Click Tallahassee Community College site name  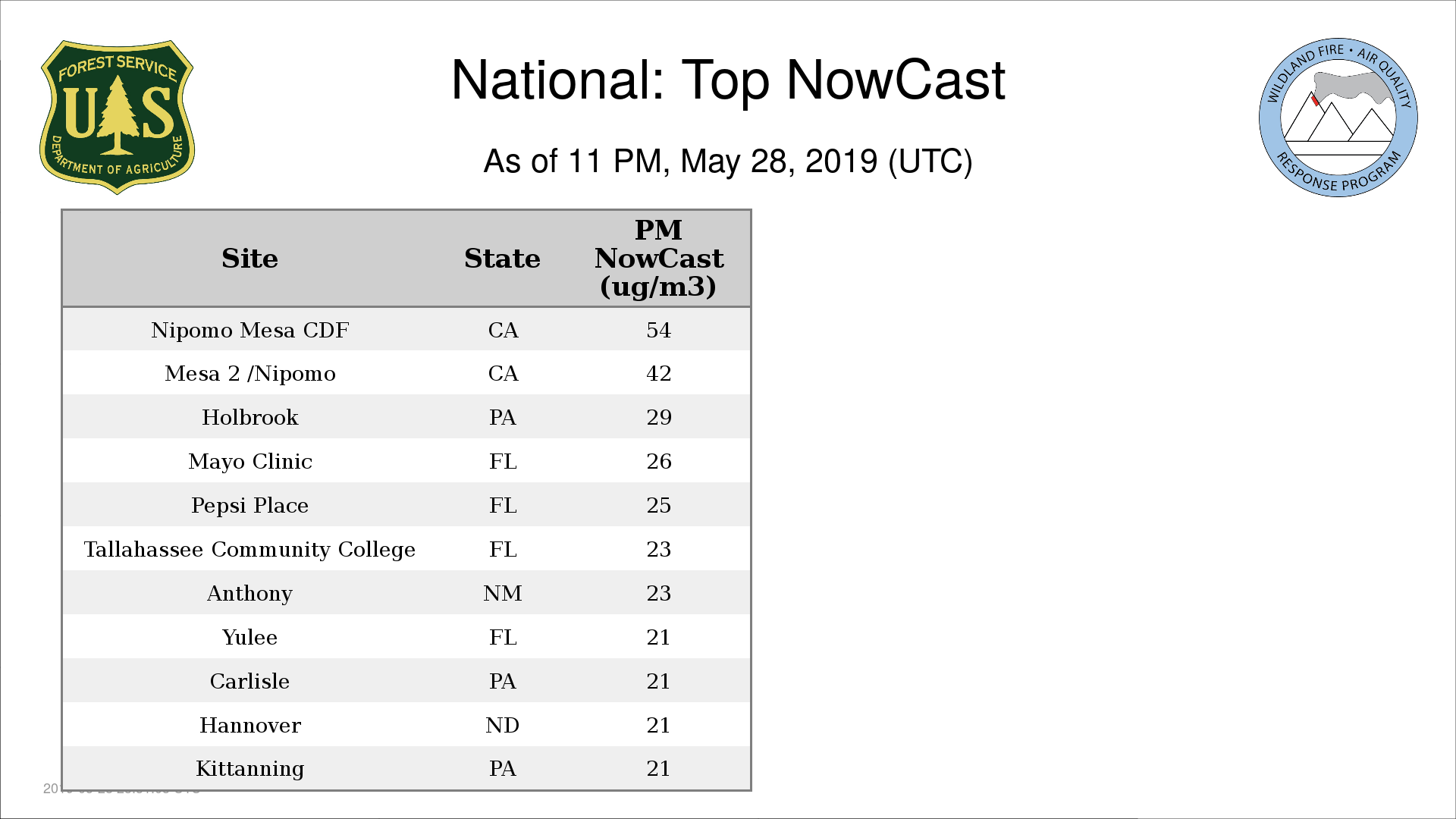point(249,549)
